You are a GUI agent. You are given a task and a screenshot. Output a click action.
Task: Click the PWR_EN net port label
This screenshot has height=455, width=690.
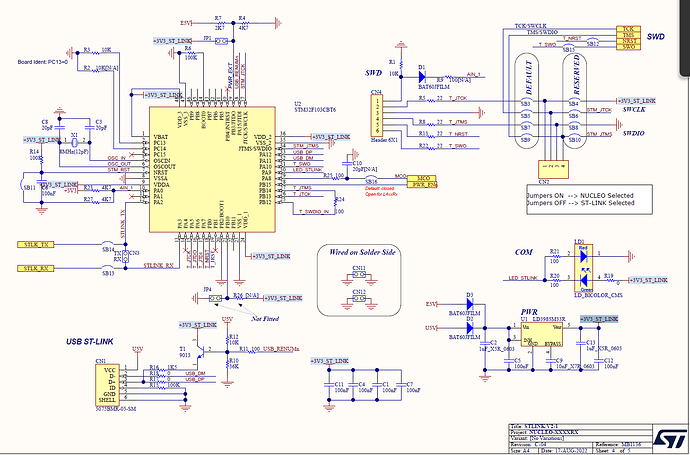pyautogui.click(x=424, y=185)
